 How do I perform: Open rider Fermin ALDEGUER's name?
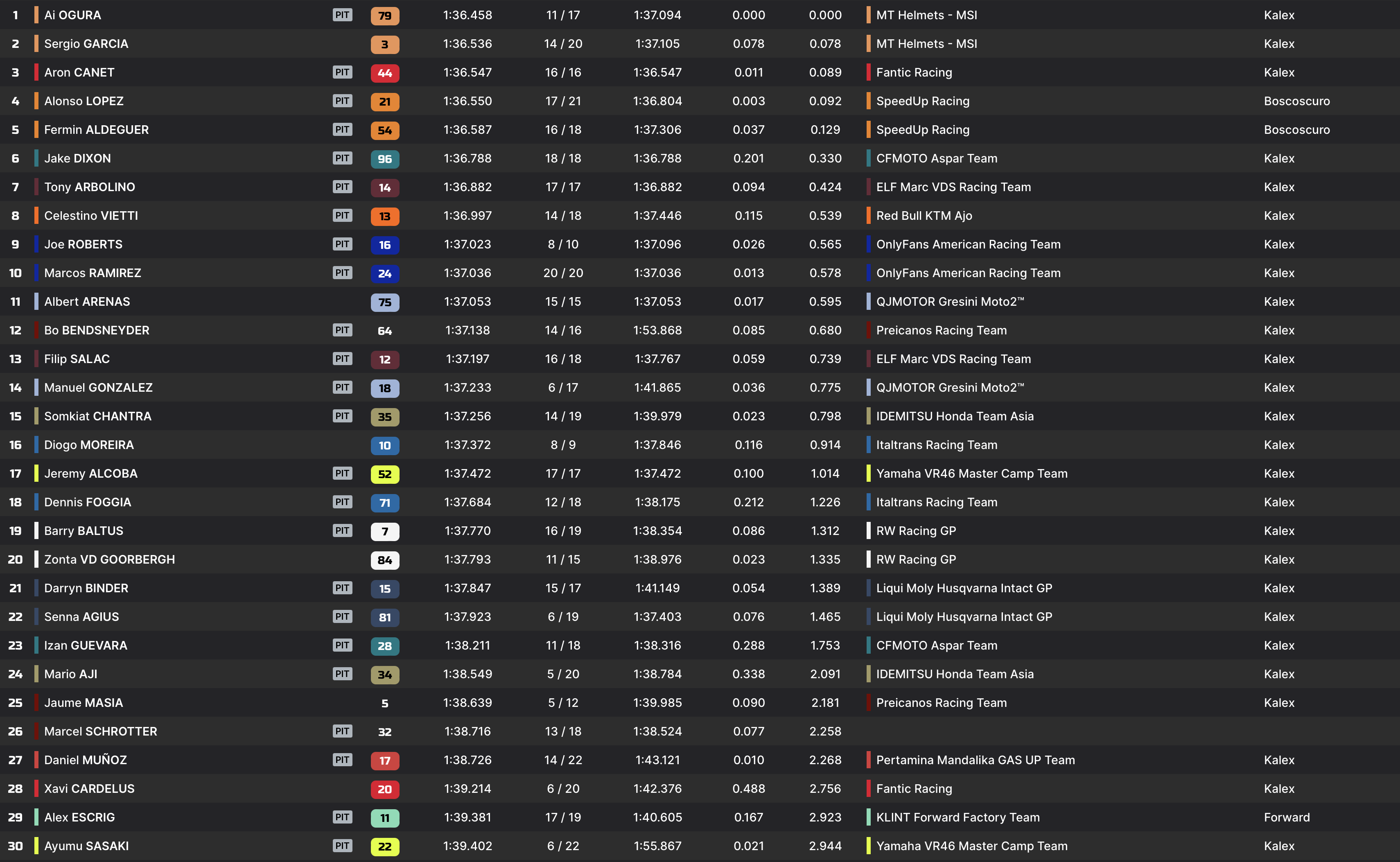click(x=96, y=130)
